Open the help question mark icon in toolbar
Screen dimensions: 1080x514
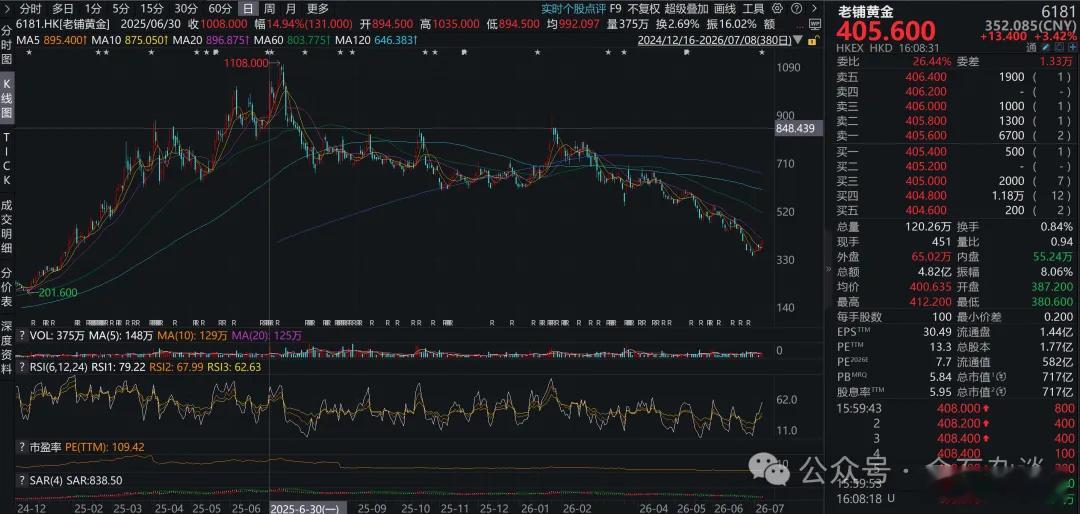pyautogui.click(x=796, y=8)
